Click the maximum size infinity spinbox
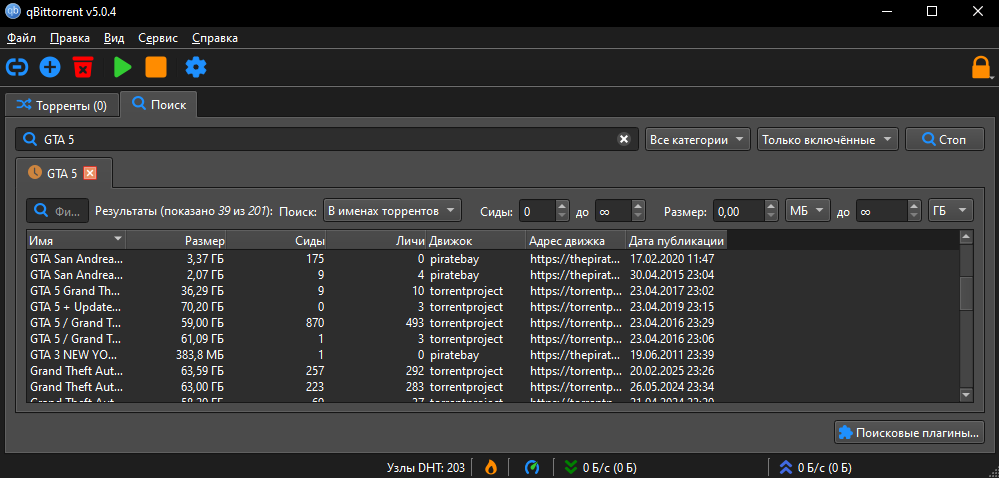Screen dimensions: 999x478 (889, 211)
